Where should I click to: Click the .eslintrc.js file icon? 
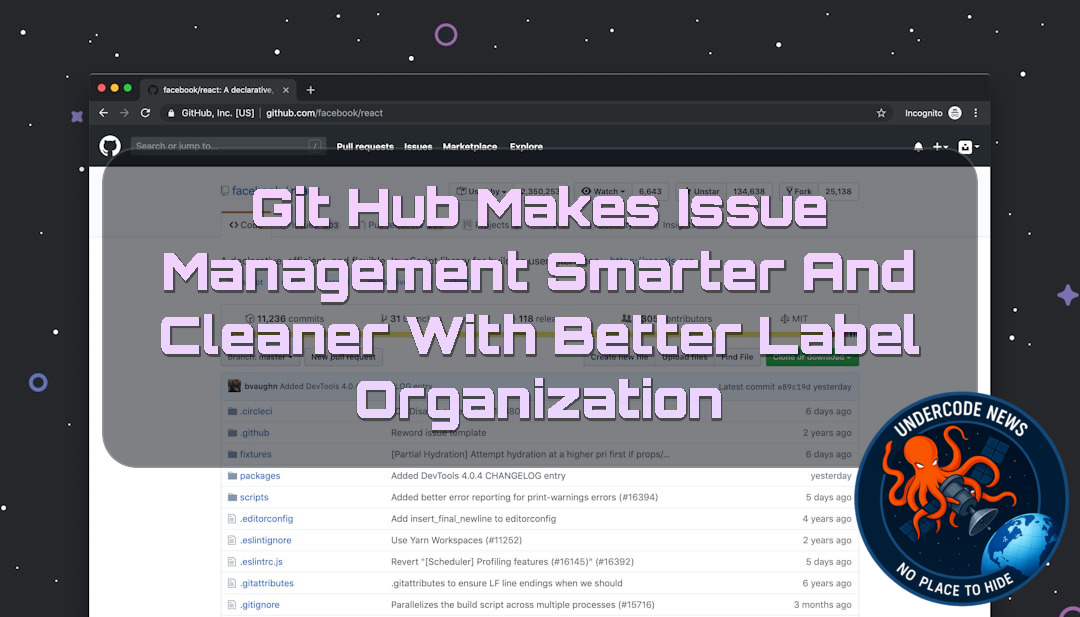[x=232, y=562]
